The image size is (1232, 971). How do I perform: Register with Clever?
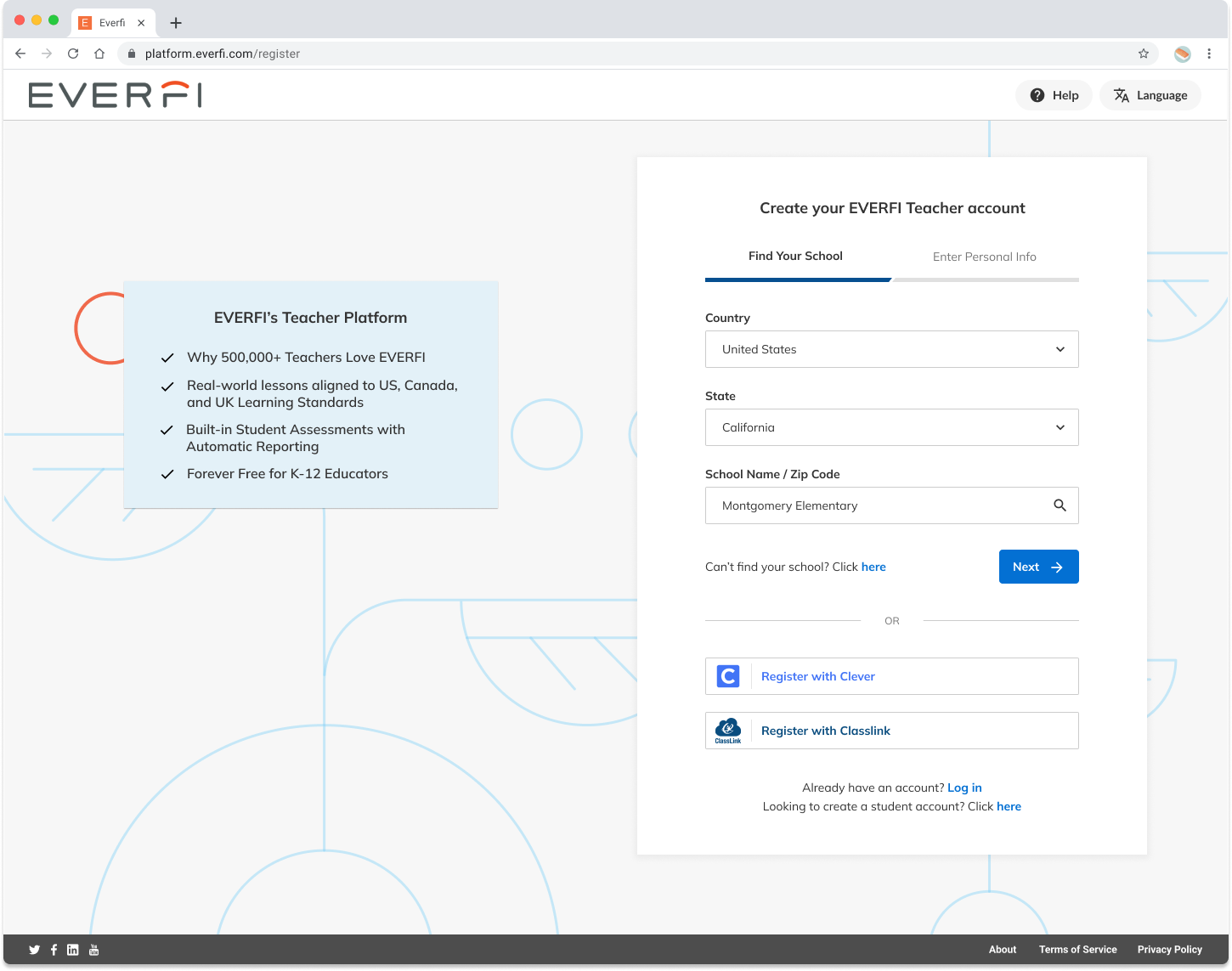pos(892,676)
